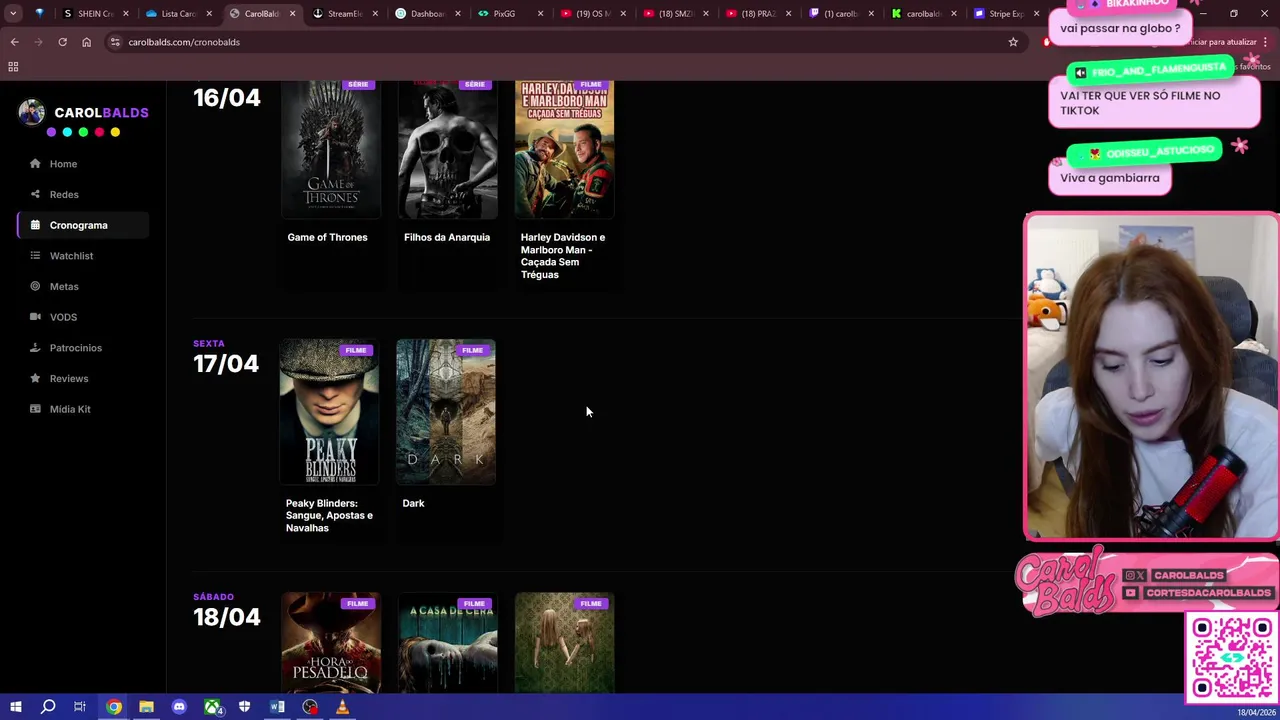Screen dimensions: 1280x720
Task: Click the browser home icon
Action: (x=86, y=42)
